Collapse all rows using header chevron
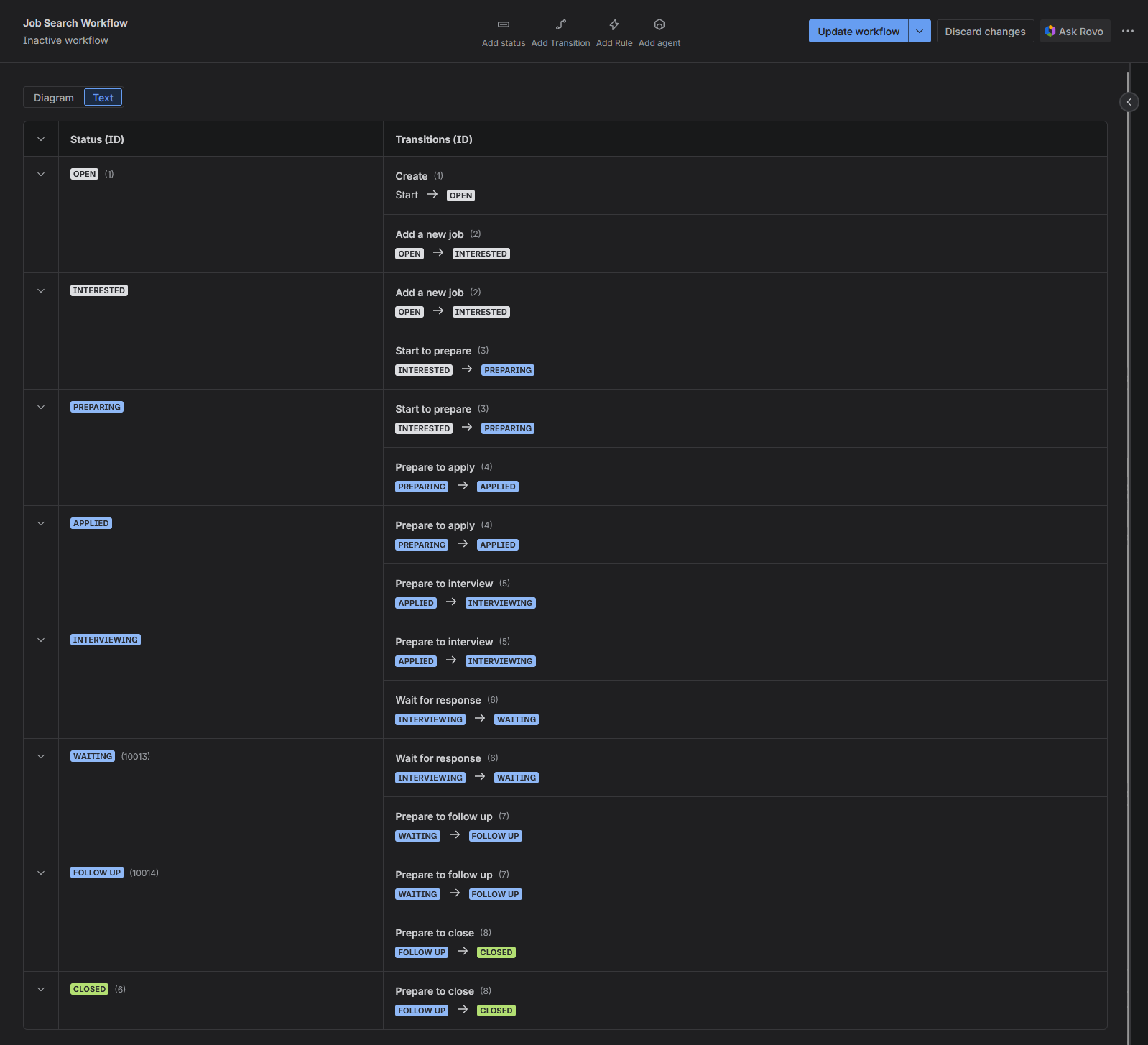The width and height of the screenshot is (1148, 1045). coord(41,139)
